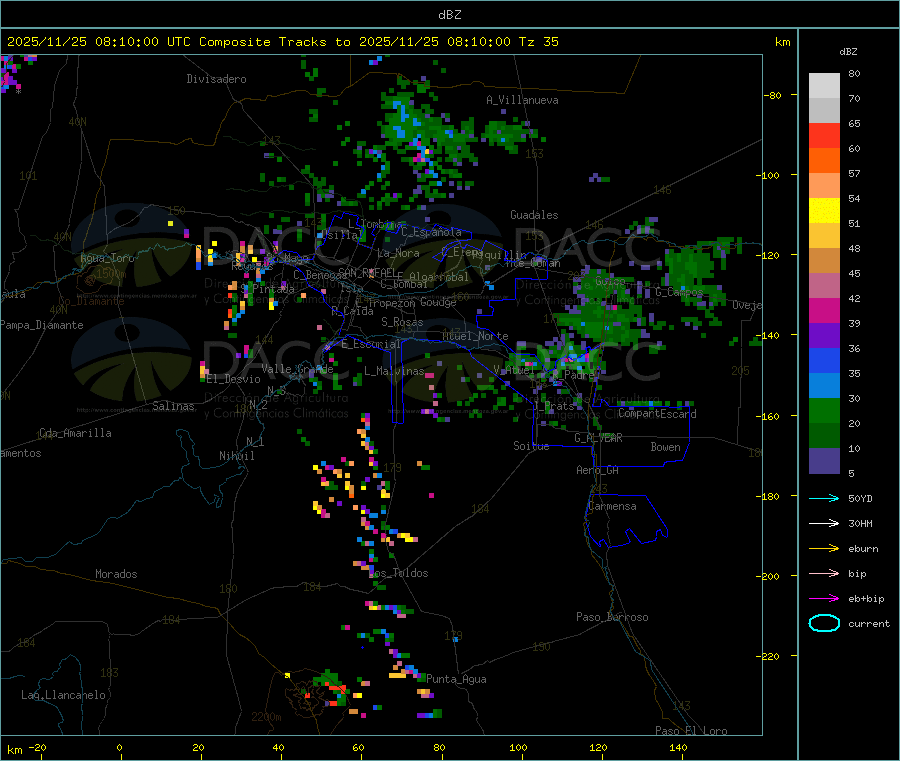900x761 pixels.
Task: Click the Paso_El_Loro map label
Action: [691, 731]
